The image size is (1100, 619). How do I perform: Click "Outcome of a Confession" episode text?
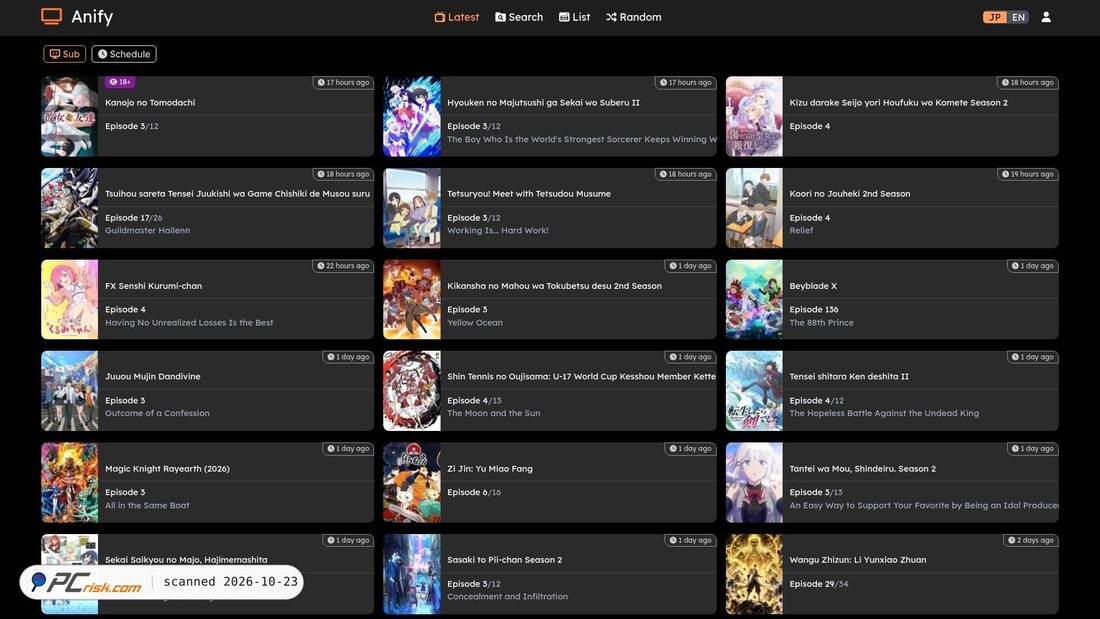point(157,413)
